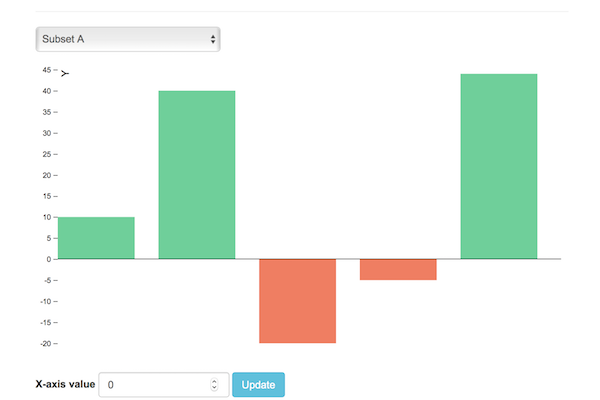Click the 10 tick label on the y-axis
The image size is (600, 400).
coord(47,217)
